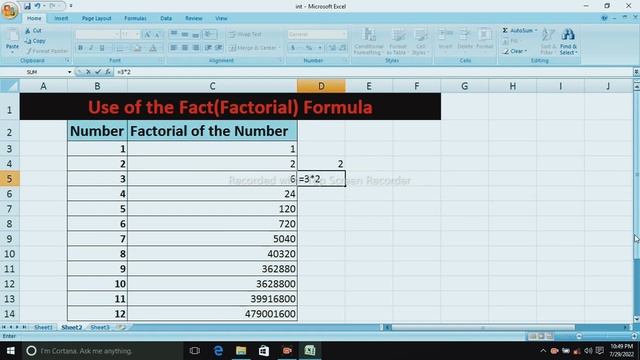Switch to Sheet1 tab
Screen dimensions: 640x360
click(x=43, y=327)
